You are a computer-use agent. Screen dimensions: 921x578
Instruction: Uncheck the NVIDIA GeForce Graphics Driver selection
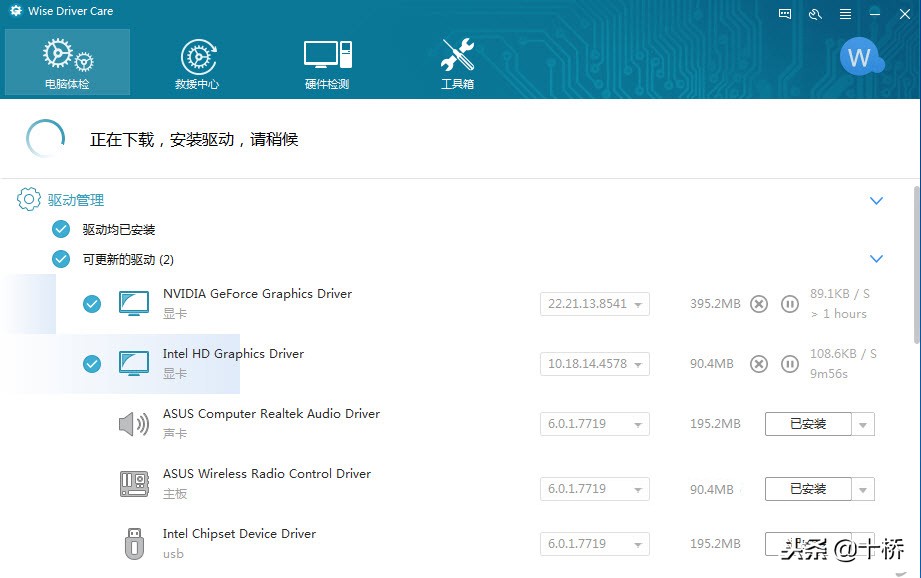point(92,303)
